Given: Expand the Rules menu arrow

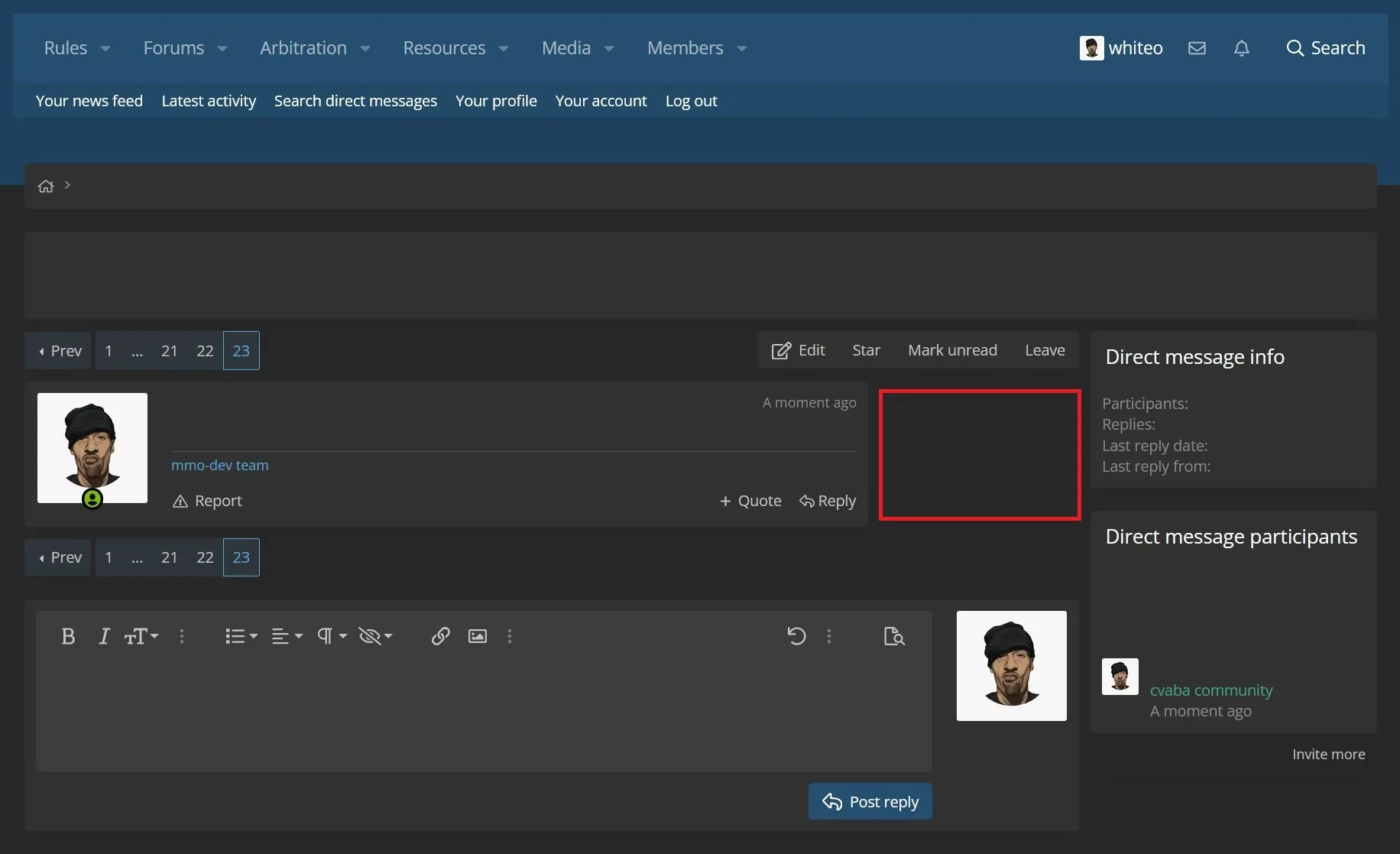Looking at the screenshot, I should 105,49.
